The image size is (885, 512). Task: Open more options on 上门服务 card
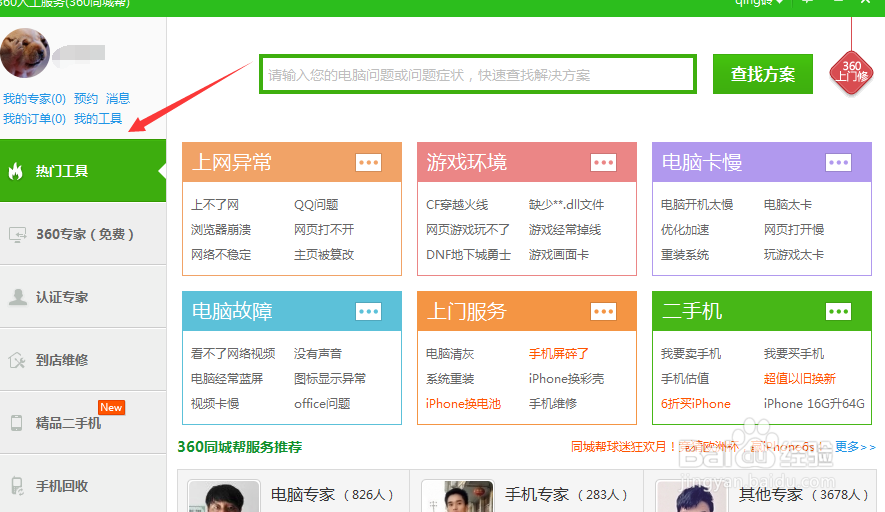click(x=603, y=312)
